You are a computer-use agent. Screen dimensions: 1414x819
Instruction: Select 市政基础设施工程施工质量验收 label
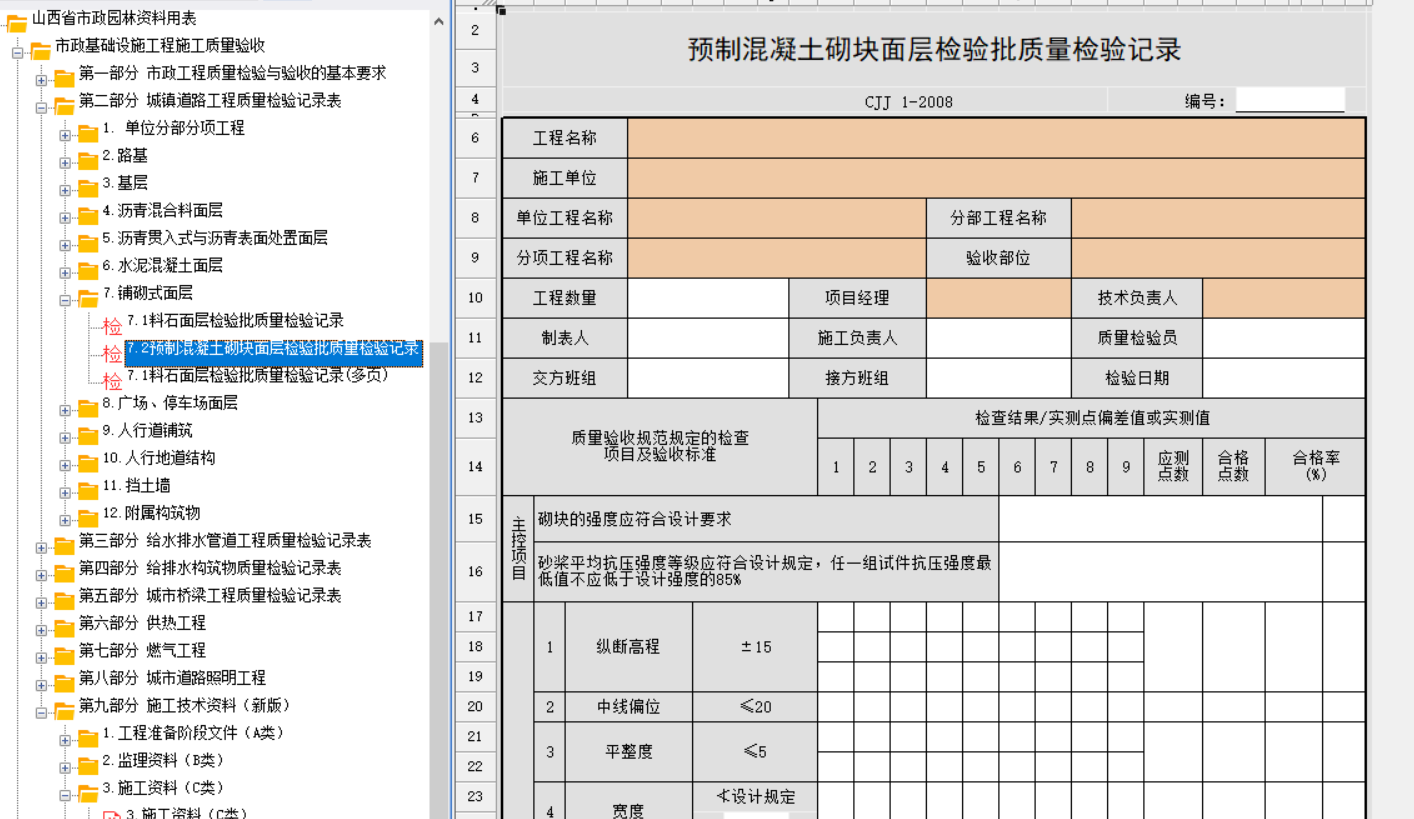[160, 45]
